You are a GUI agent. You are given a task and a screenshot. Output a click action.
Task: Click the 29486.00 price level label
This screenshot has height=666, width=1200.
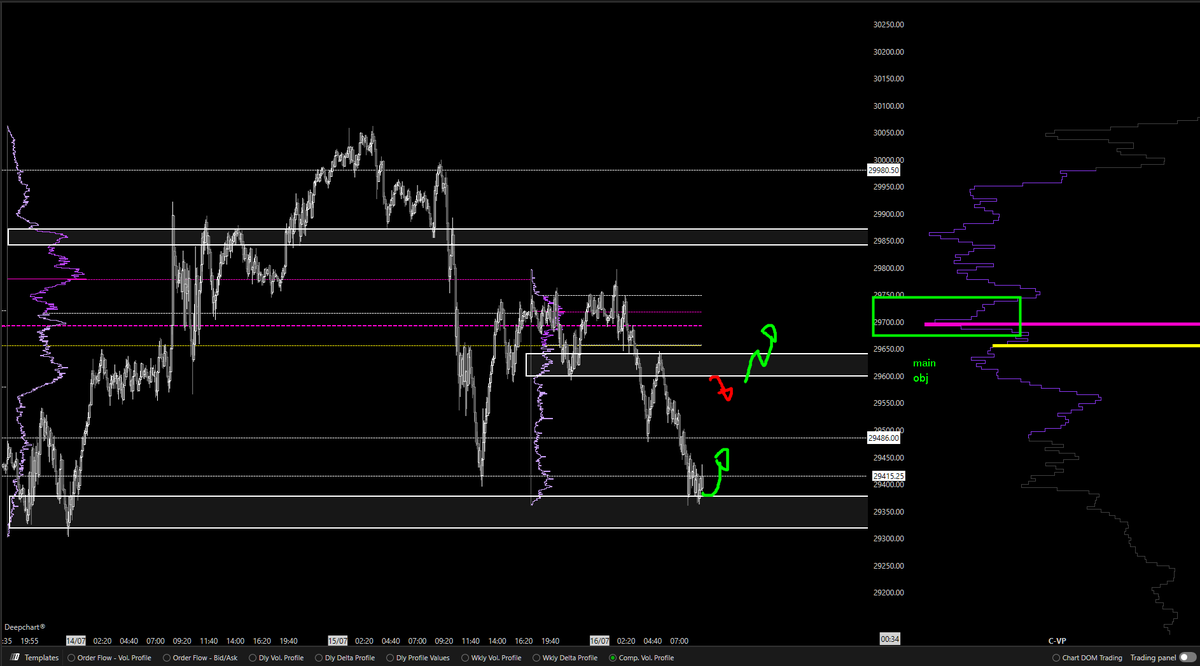884,438
